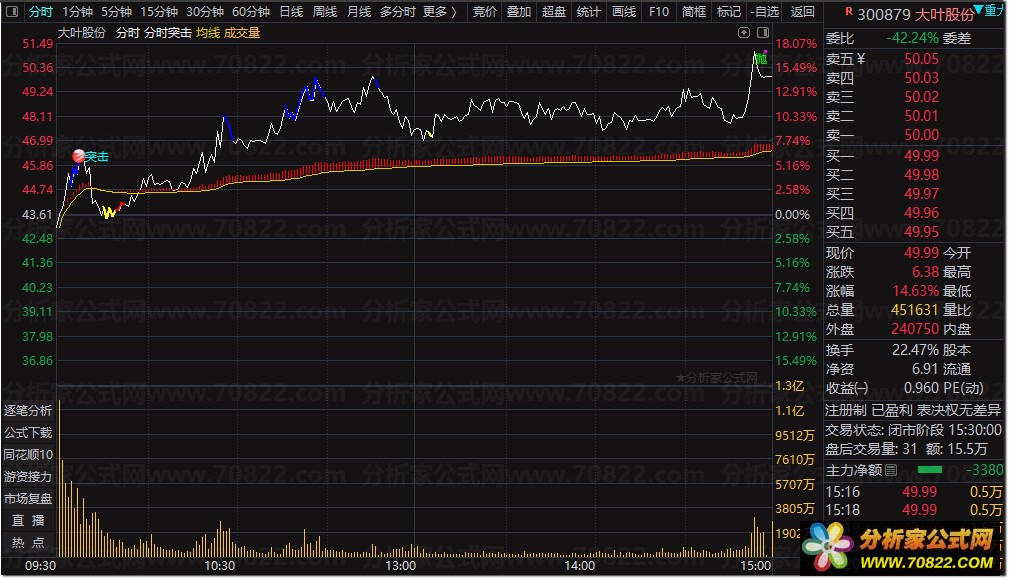This screenshot has height=579, width=1010.
Task: Select the 30分钟 period tab
Action: pyautogui.click(x=205, y=12)
